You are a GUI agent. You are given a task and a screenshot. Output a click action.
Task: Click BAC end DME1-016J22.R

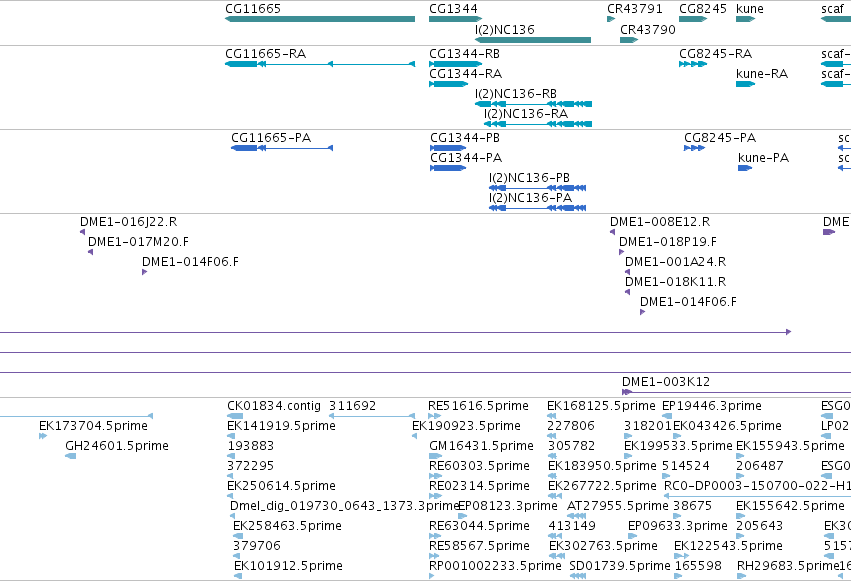point(82,232)
